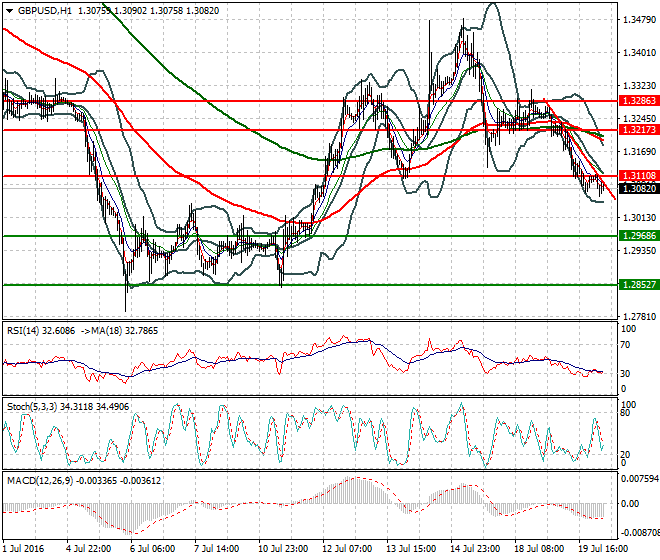
Task: Click the 1.29350 price scale value
Action: pos(639,251)
